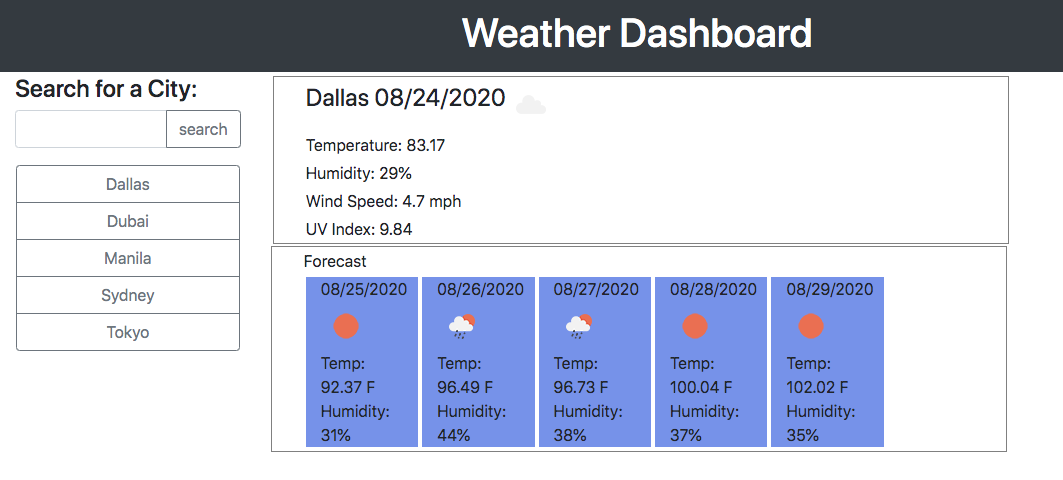Click the 08/25/2020 forecast date
The image size is (1063, 480).
coord(364,290)
